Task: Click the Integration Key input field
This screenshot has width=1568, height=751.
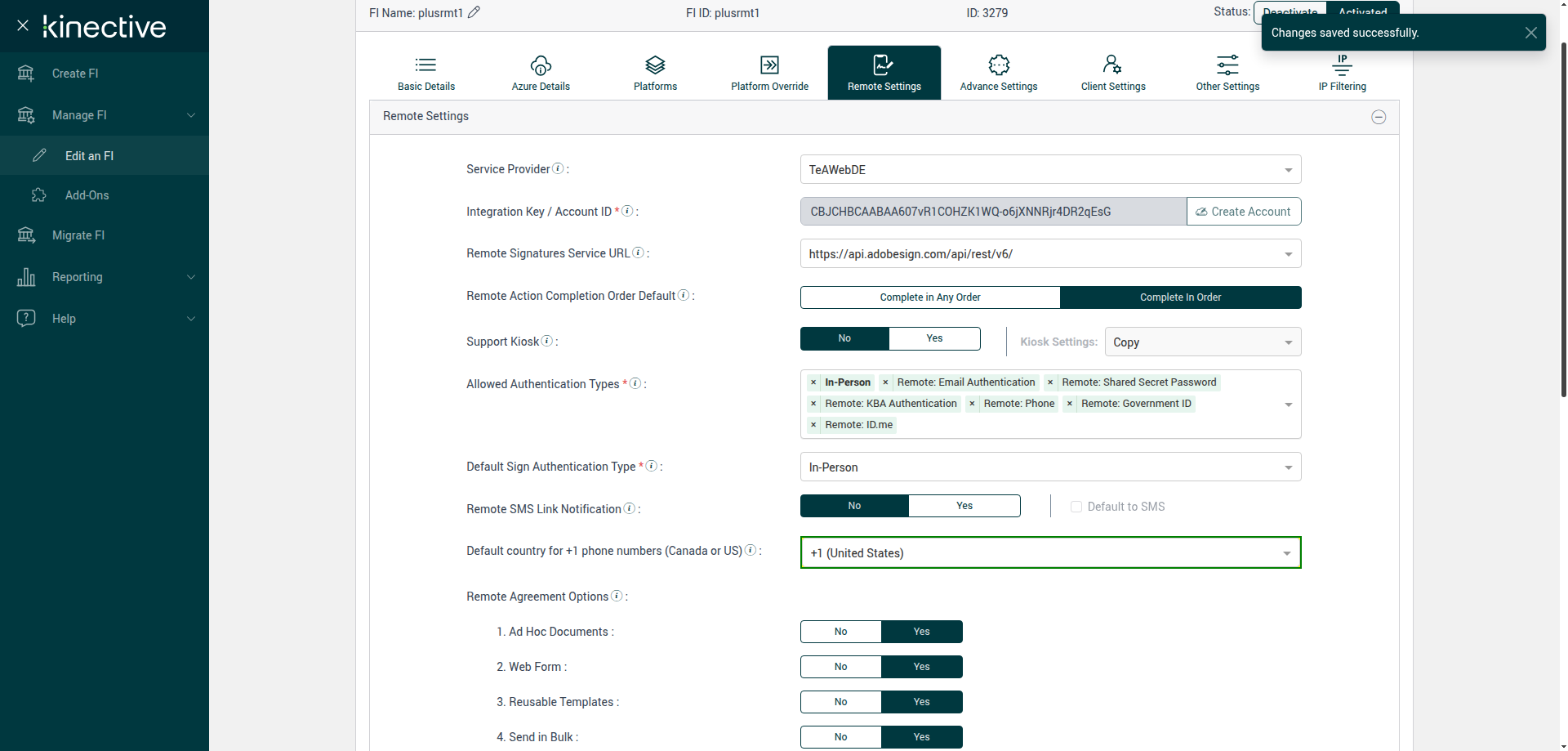Action: pos(993,211)
